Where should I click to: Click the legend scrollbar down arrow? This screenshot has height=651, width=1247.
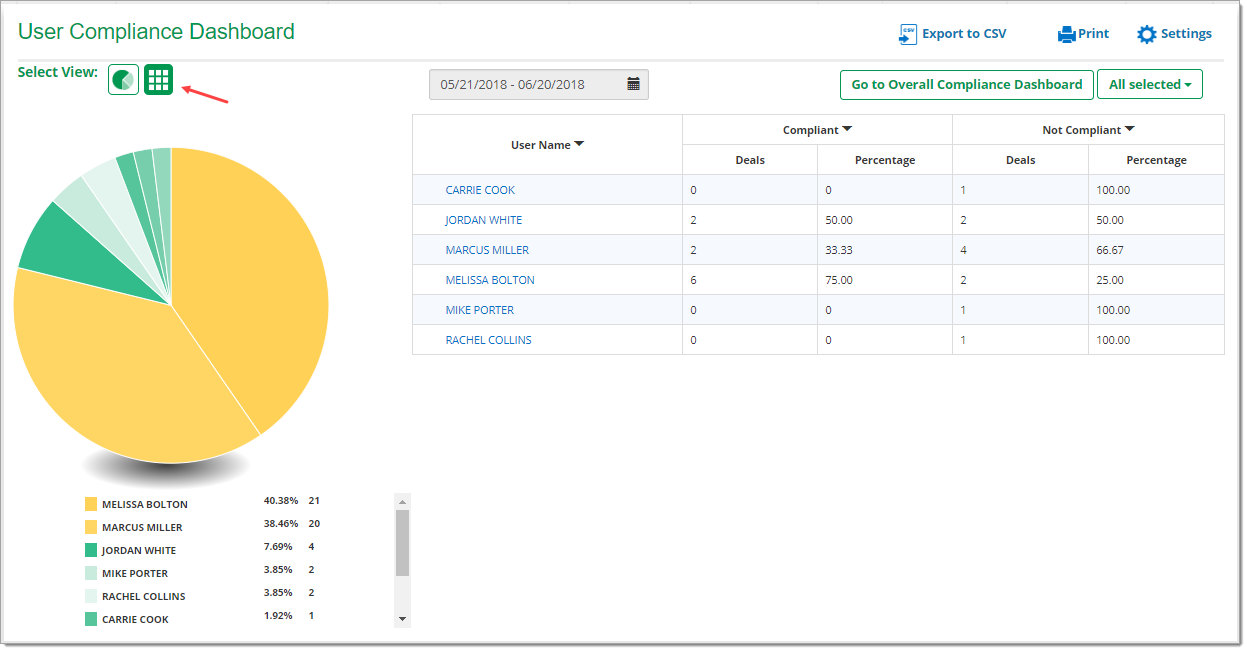403,620
